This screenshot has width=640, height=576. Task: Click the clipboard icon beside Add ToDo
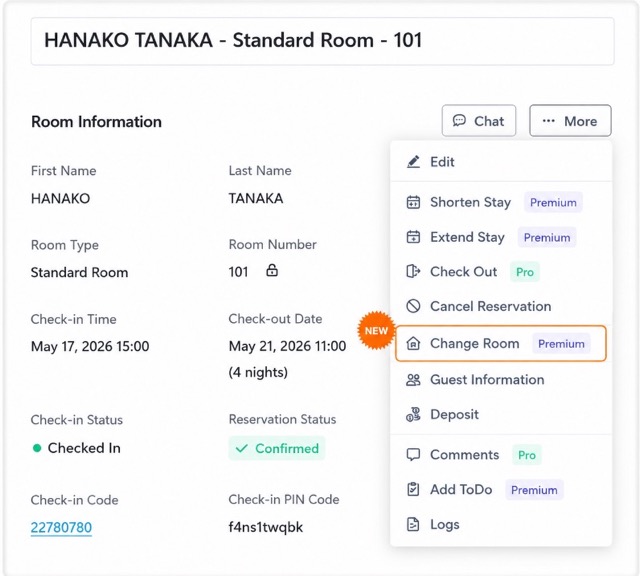tap(413, 489)
